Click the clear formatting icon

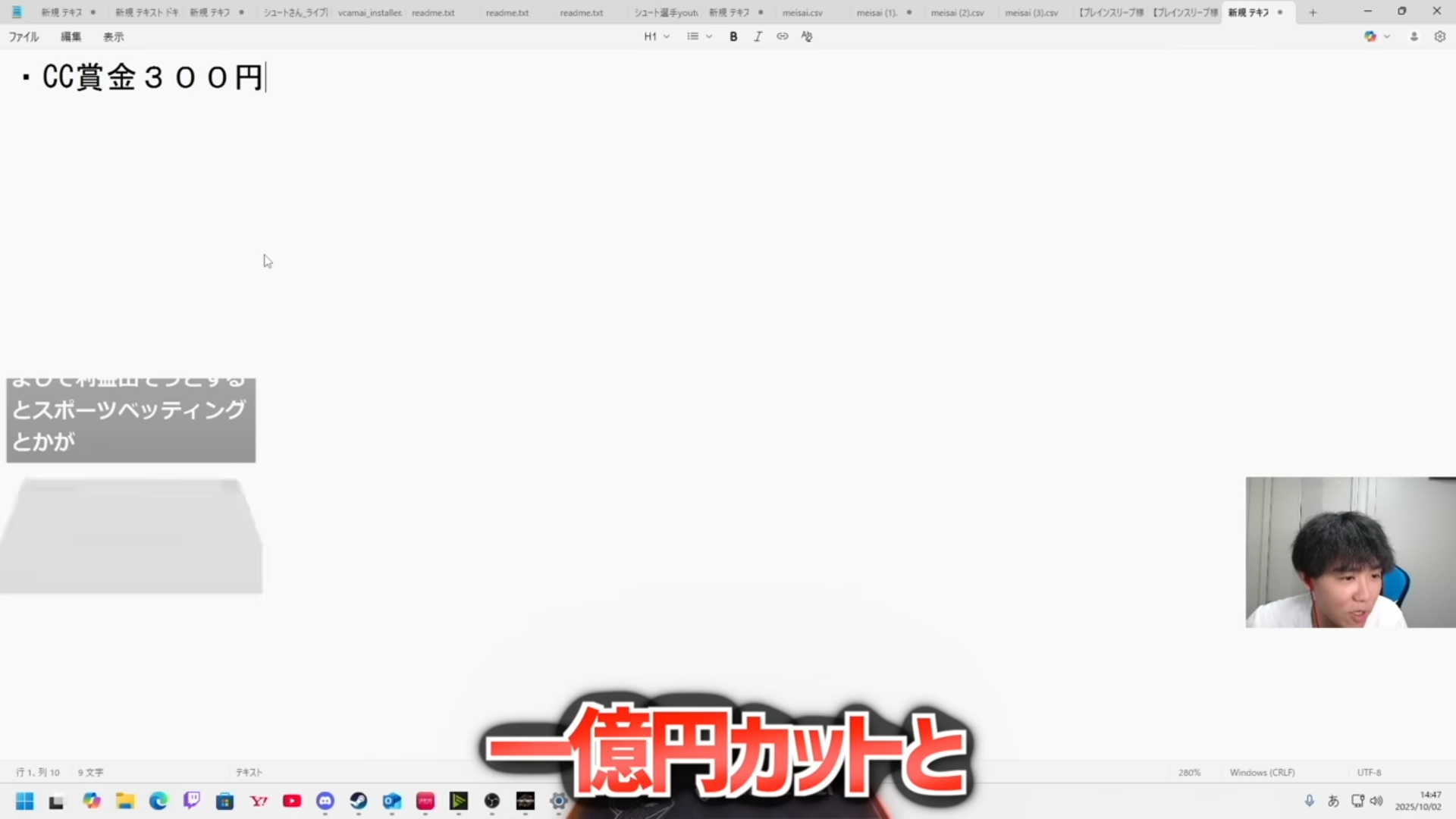coord(807,36)
